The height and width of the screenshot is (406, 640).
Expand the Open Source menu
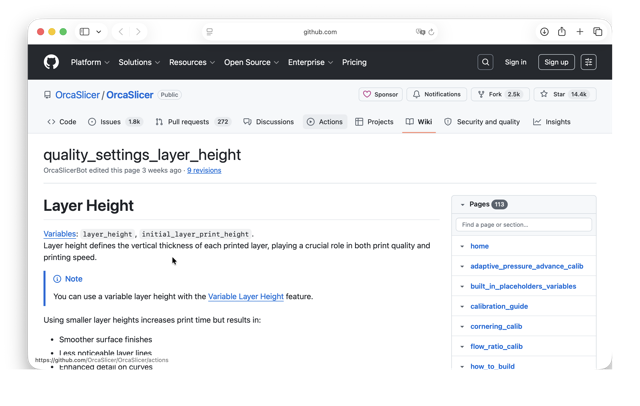tap(251, 62)
